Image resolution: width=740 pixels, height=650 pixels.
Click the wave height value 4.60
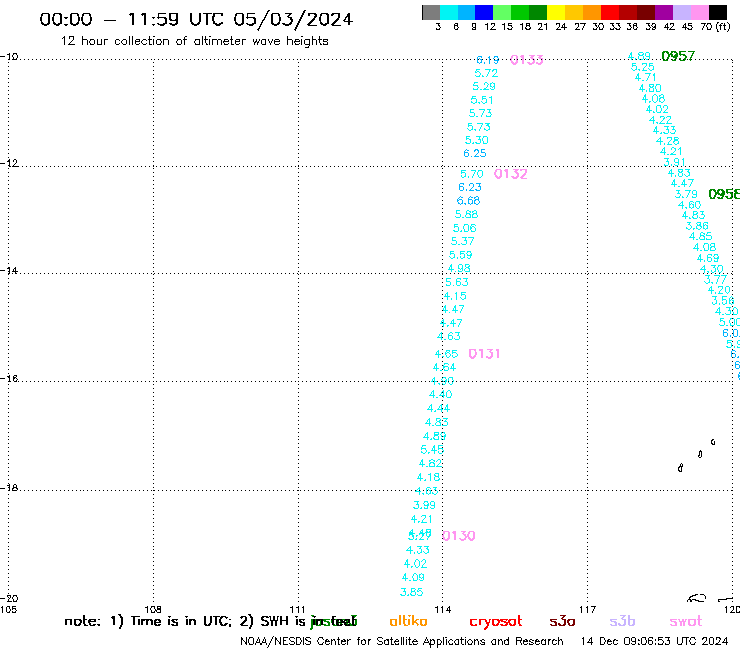tap(690, 205)
